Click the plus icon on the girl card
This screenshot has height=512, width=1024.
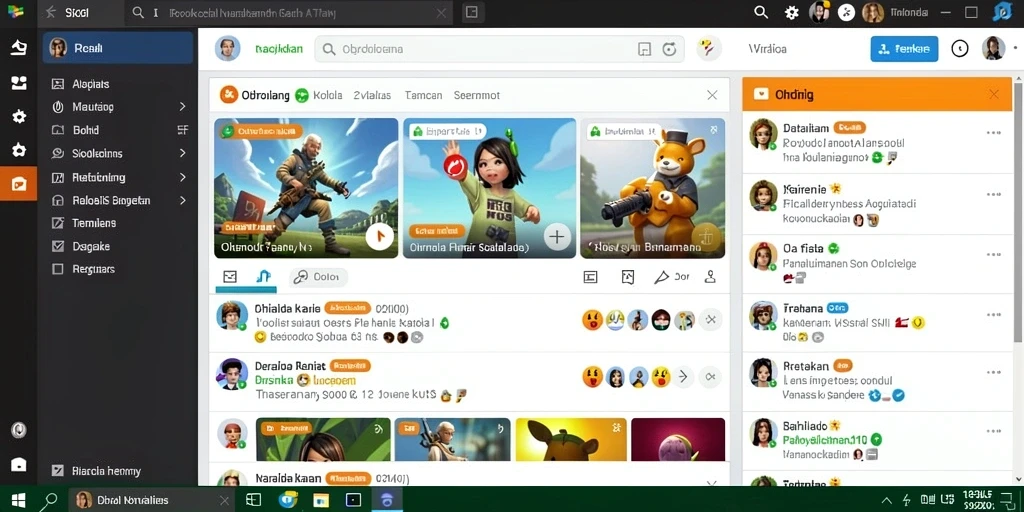click(x=557, y=237)
